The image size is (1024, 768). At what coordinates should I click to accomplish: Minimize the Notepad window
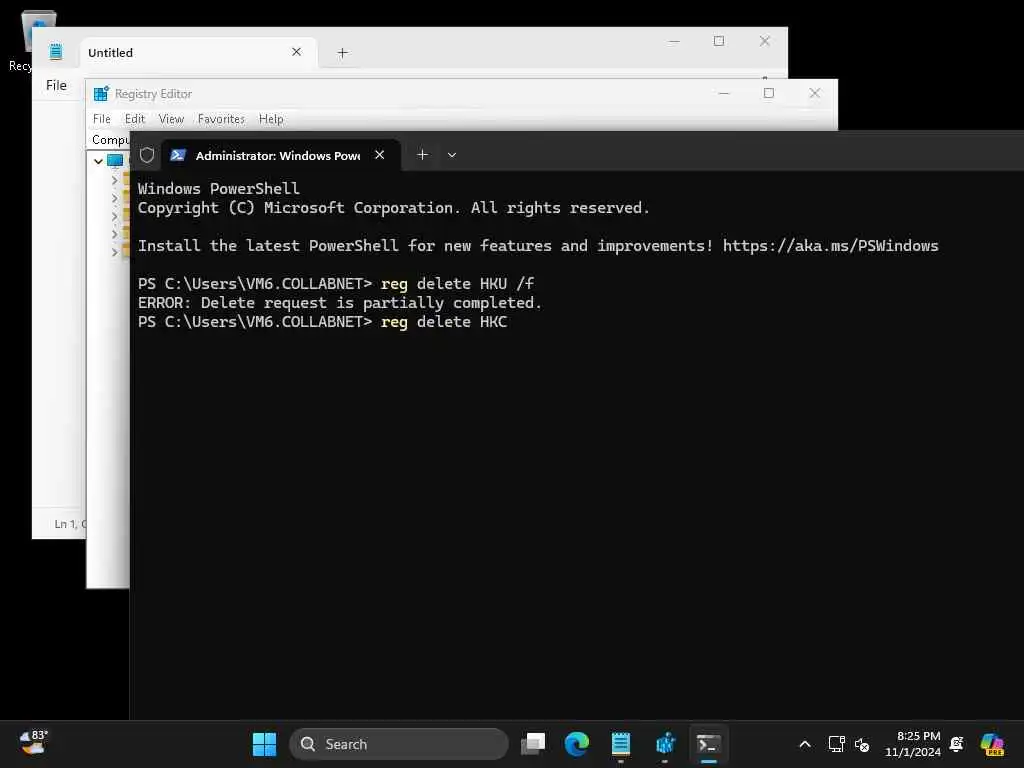coord(675,40)
